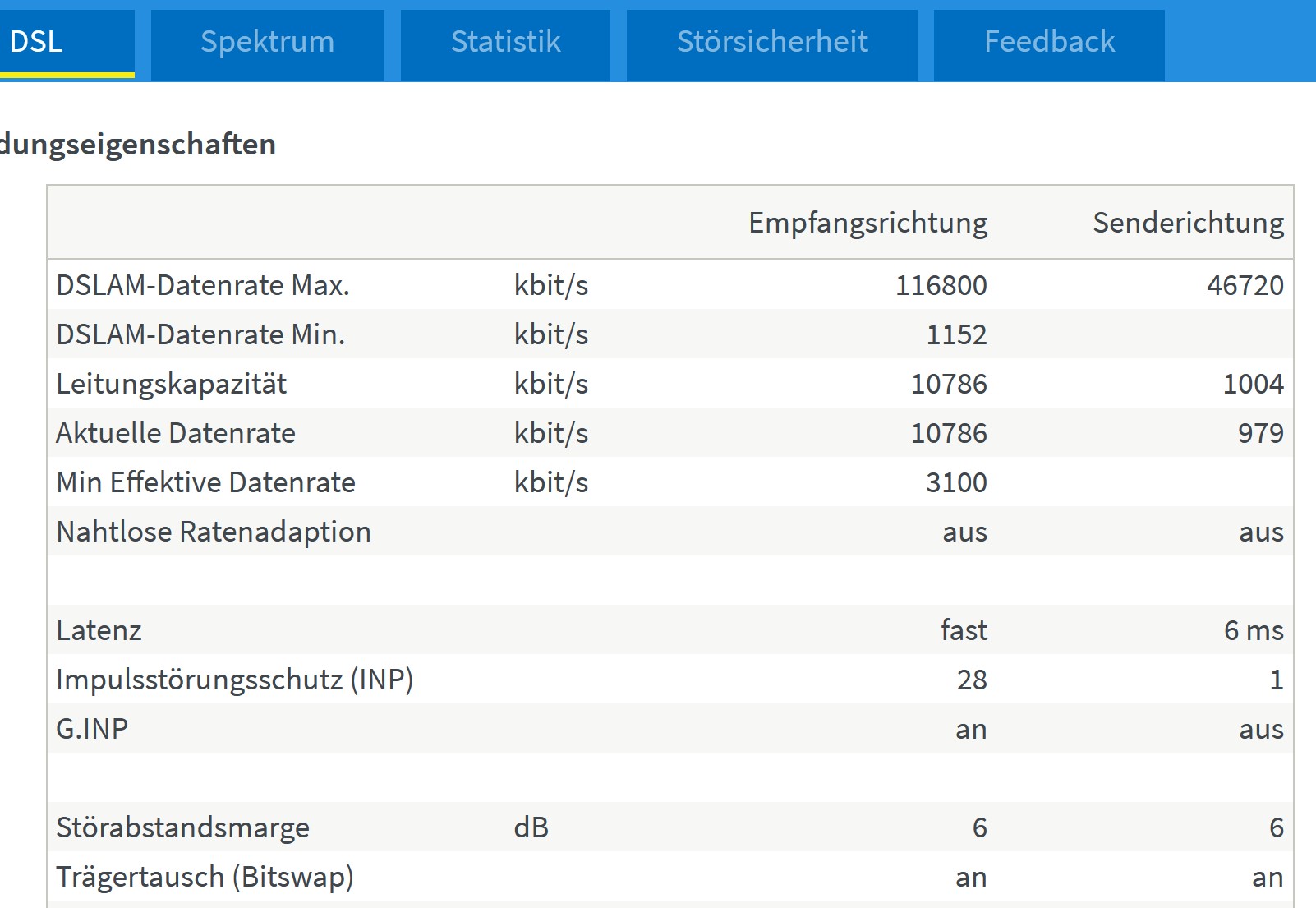This screenshot has width=1316, height=908.
Task: Click the 116800 downstream max value
Action: [x=941, y=285]
